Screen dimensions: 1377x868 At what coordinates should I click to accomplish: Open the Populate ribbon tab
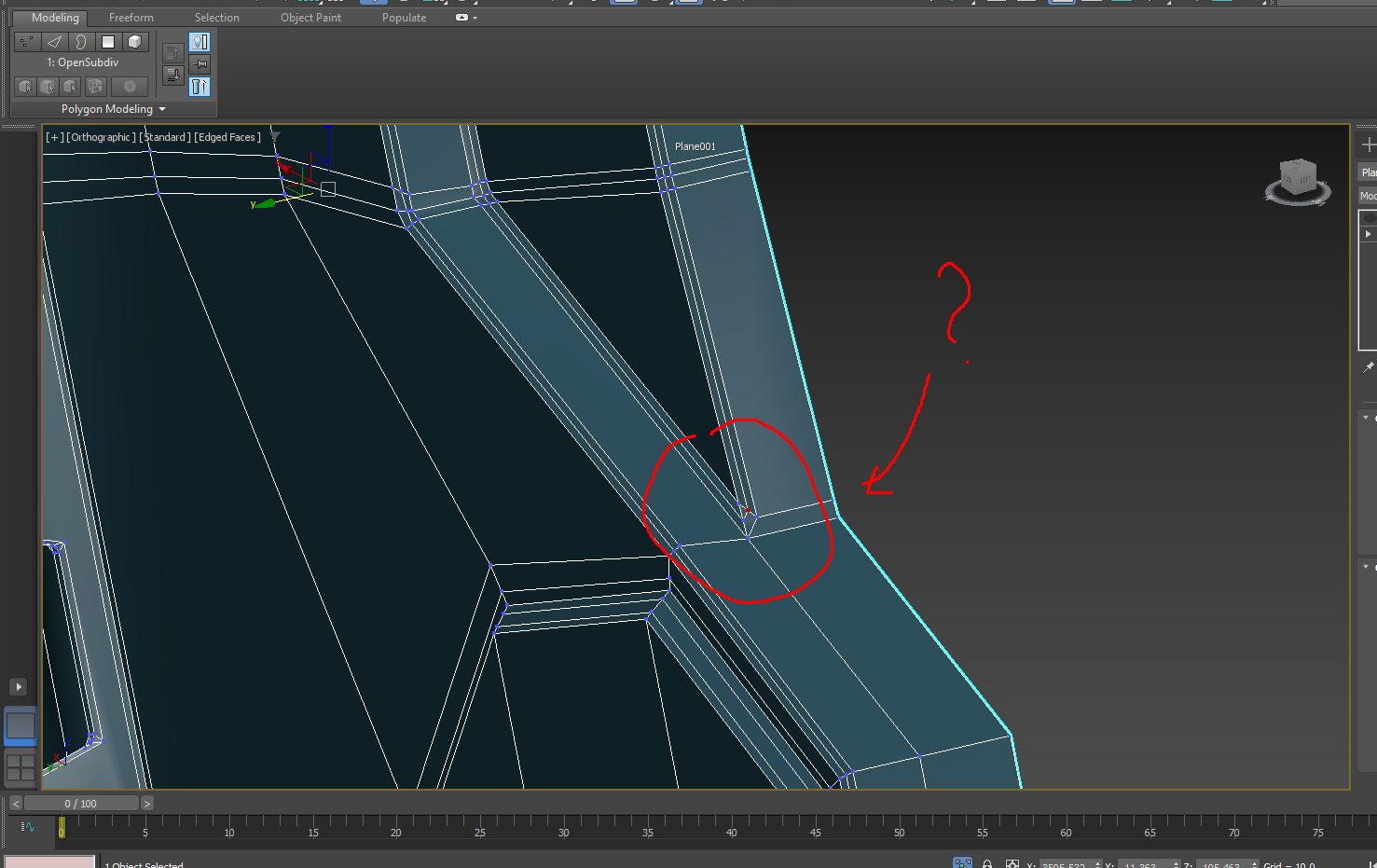coord(404,18)
